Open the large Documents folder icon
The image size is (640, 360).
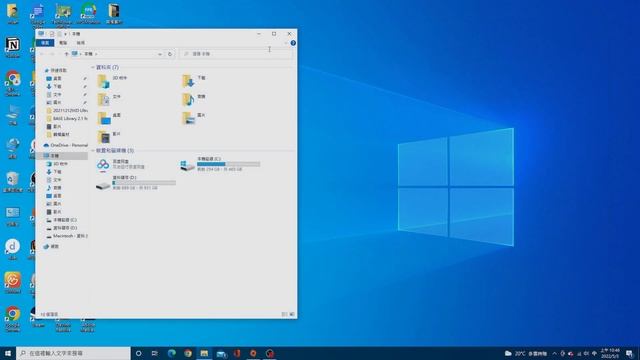(x=104, y=100)
